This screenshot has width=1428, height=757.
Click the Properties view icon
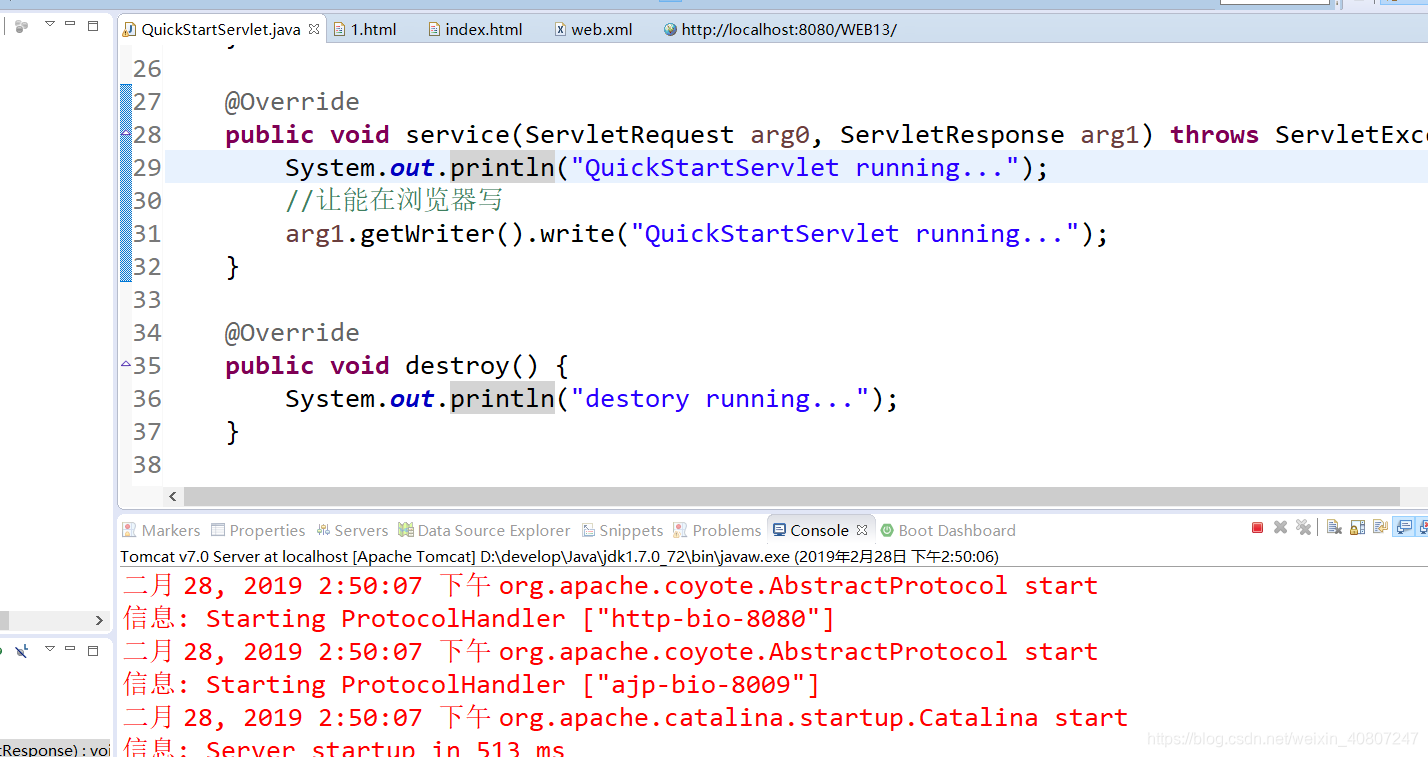coord(217,530)
